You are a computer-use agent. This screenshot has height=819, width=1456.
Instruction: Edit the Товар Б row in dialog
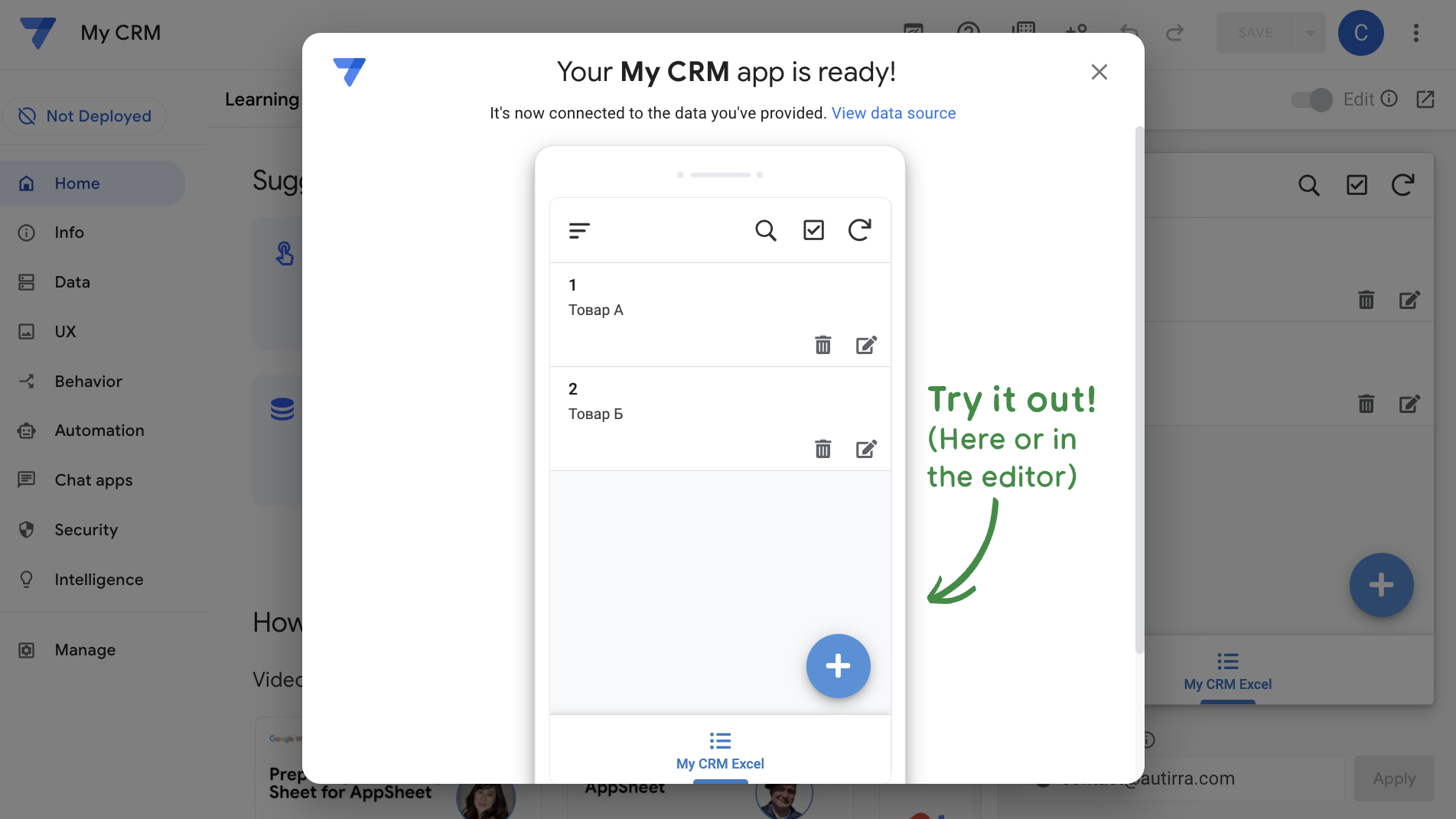(866, 449)
